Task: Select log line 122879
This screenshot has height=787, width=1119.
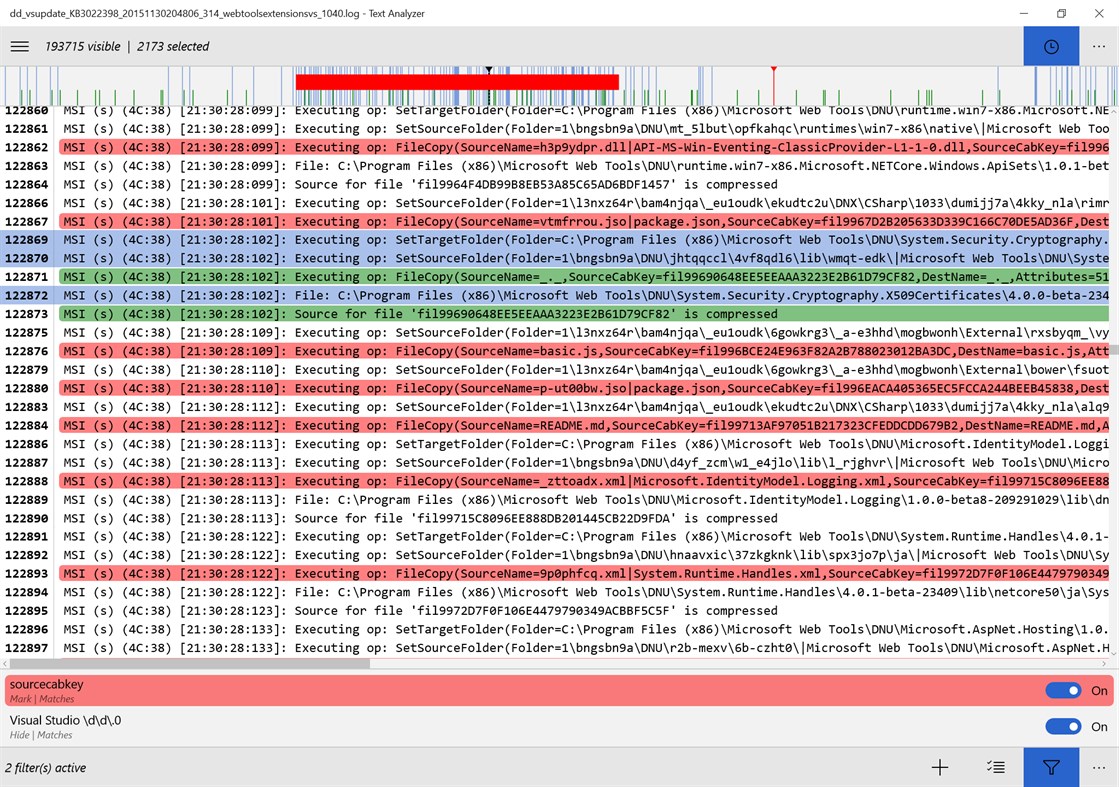Action: (557, 370)
